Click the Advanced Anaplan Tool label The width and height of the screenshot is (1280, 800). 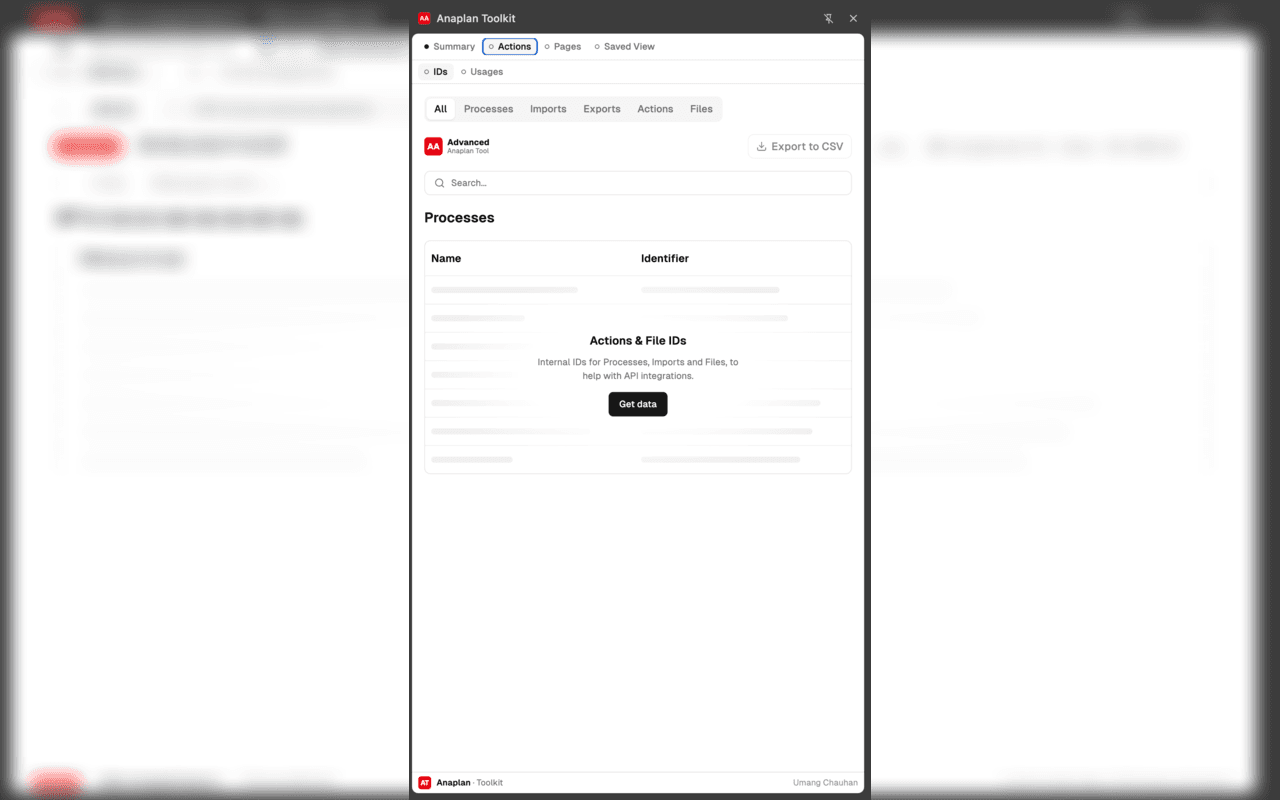tap(468, 146)
